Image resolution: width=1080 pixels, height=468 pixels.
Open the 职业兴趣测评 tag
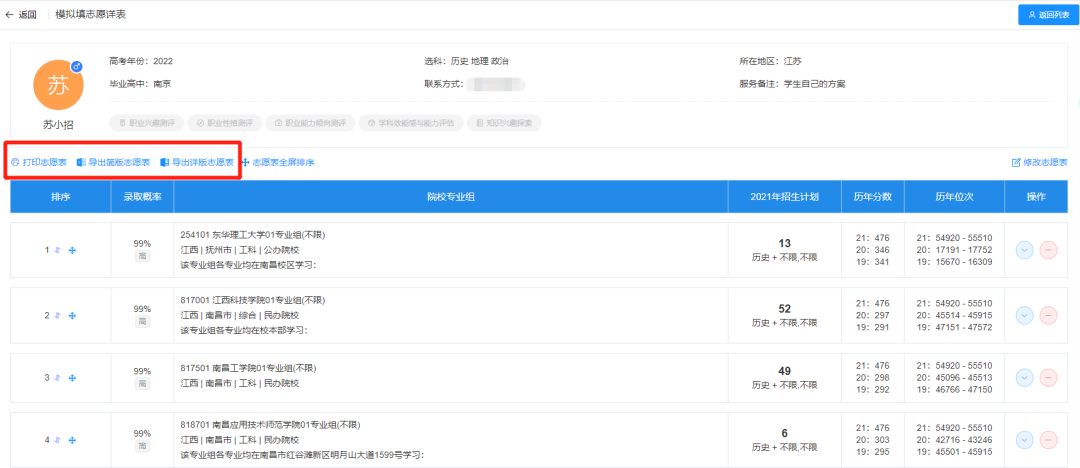(146, 123)
